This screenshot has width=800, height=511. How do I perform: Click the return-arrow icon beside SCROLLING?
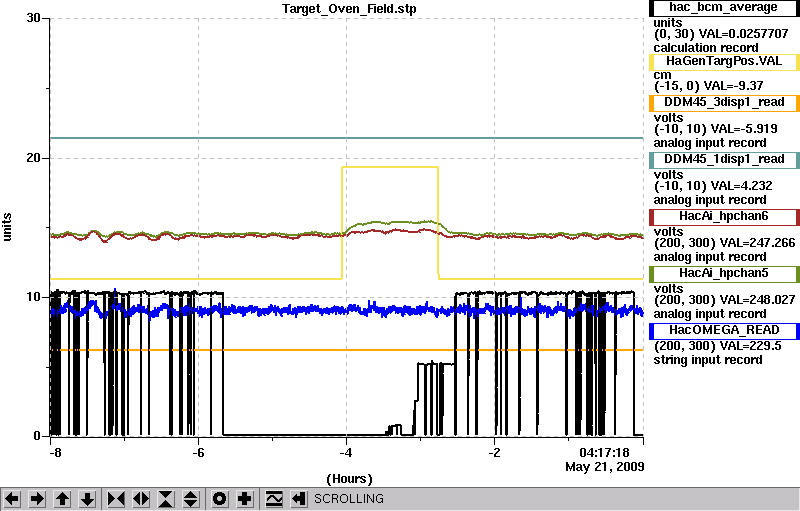(x=298, y=498)
